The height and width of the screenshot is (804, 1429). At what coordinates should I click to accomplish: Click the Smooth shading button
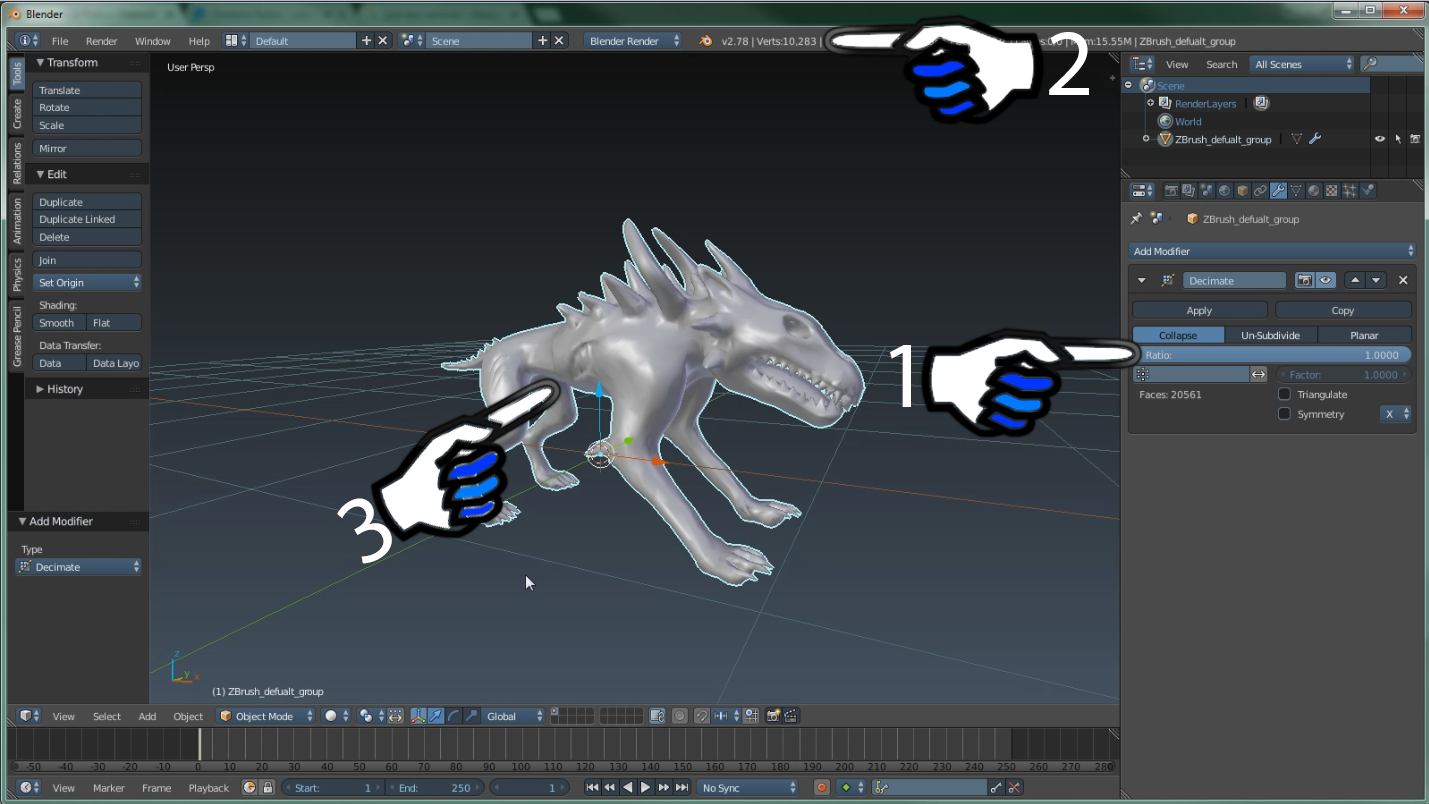pos(59,322)
